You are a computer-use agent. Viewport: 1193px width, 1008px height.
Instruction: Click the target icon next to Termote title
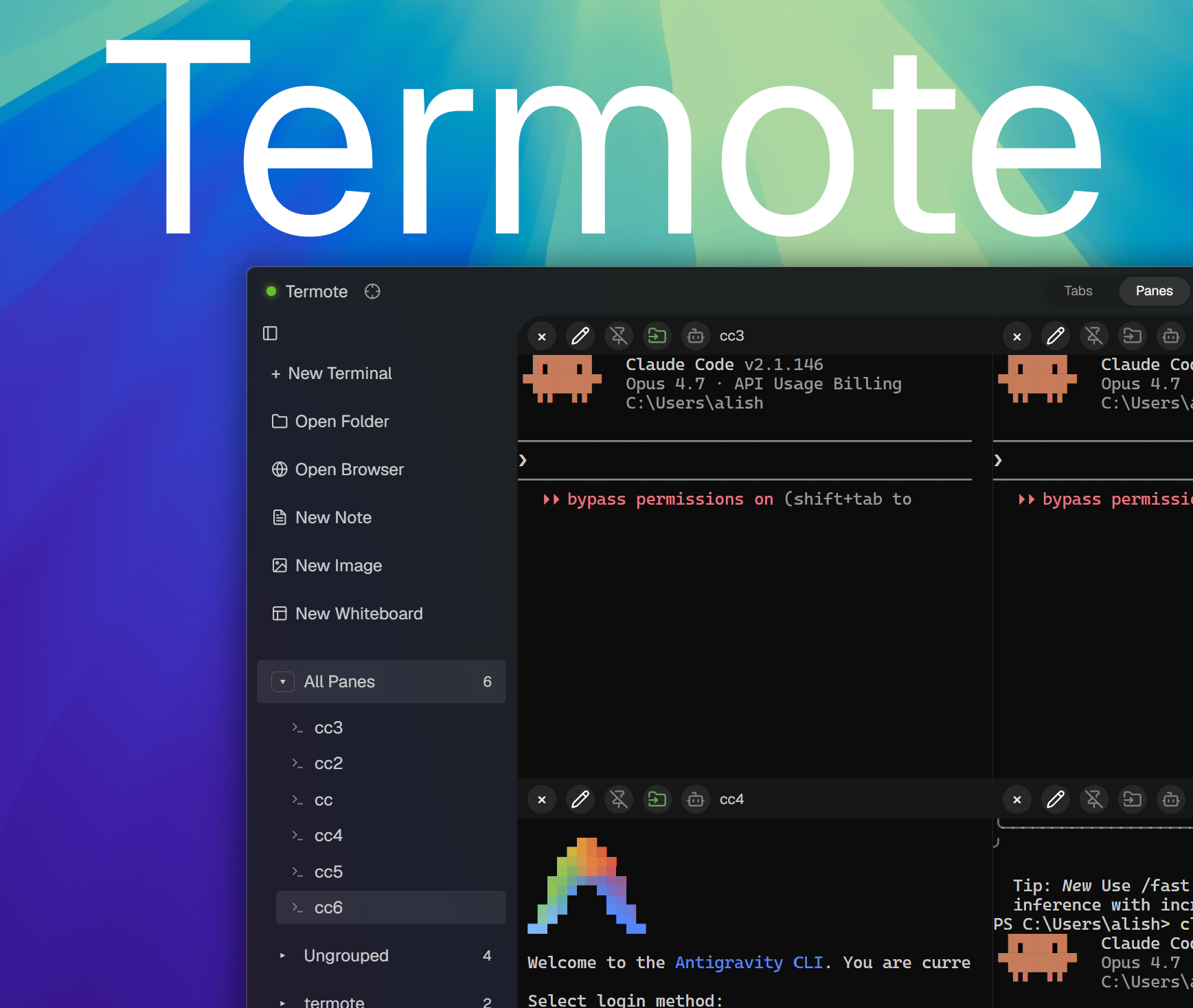372,292
